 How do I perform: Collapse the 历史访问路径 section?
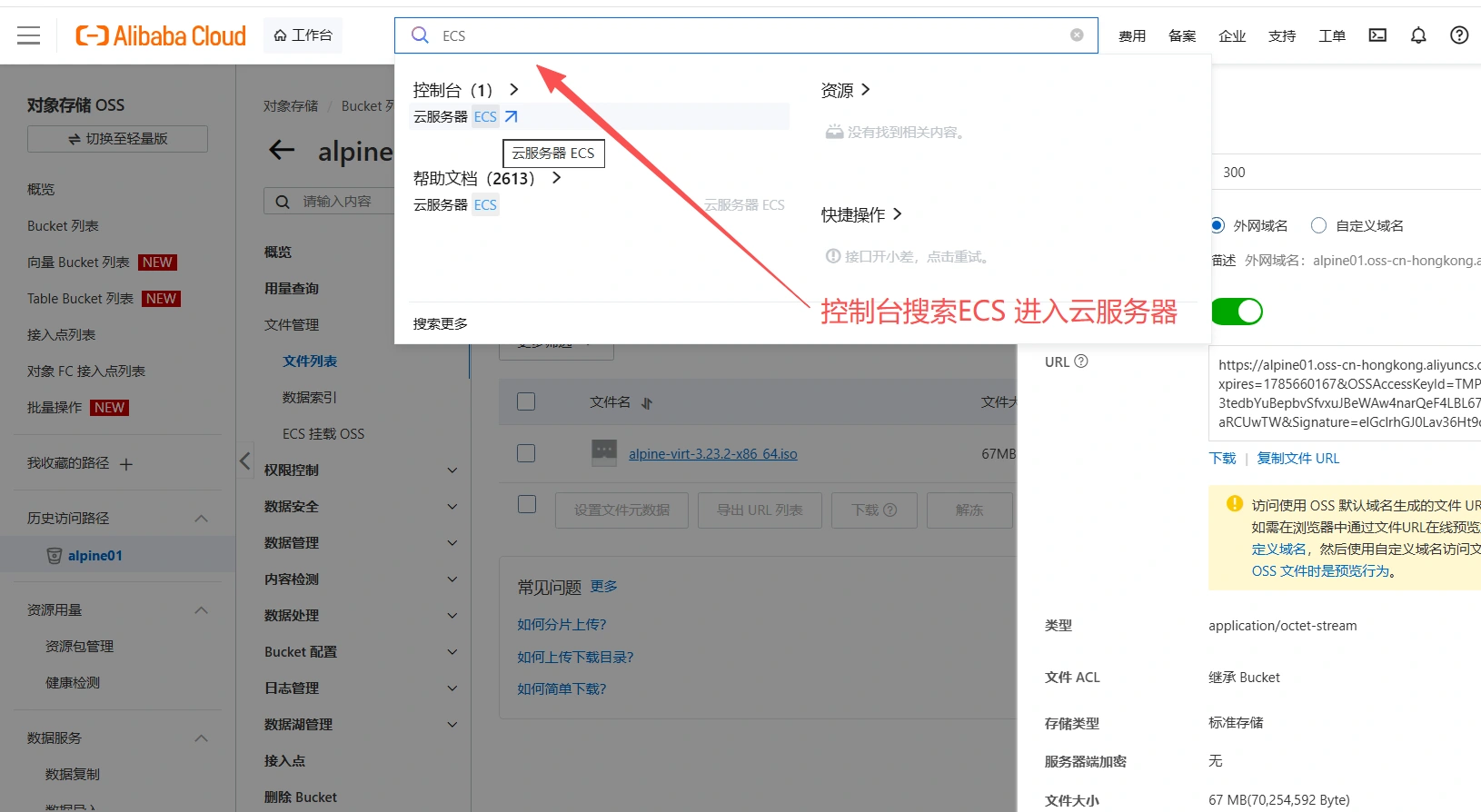pyautogui.click(x=202, y=519)
